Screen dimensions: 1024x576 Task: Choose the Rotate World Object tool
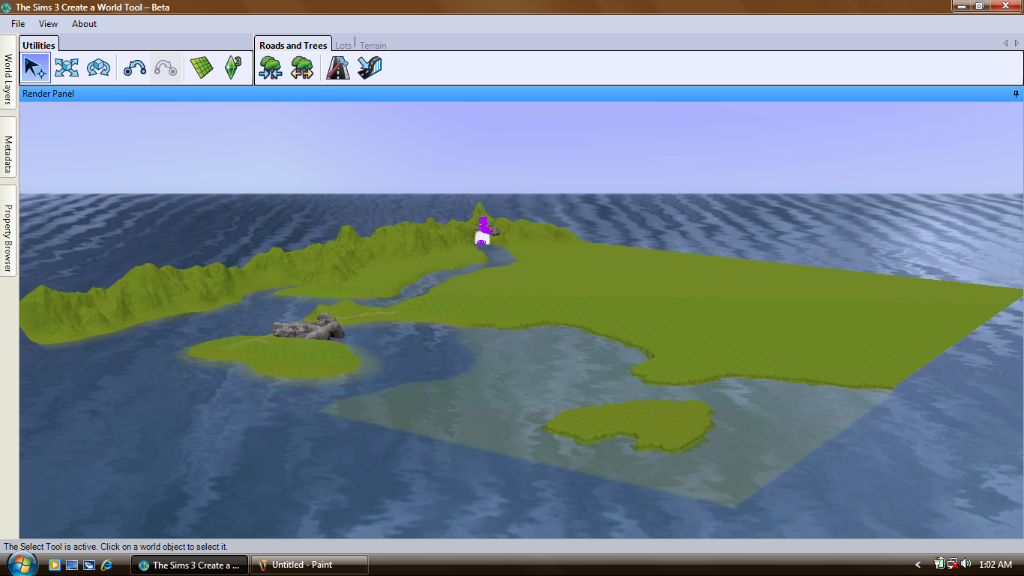coord(99,68)
